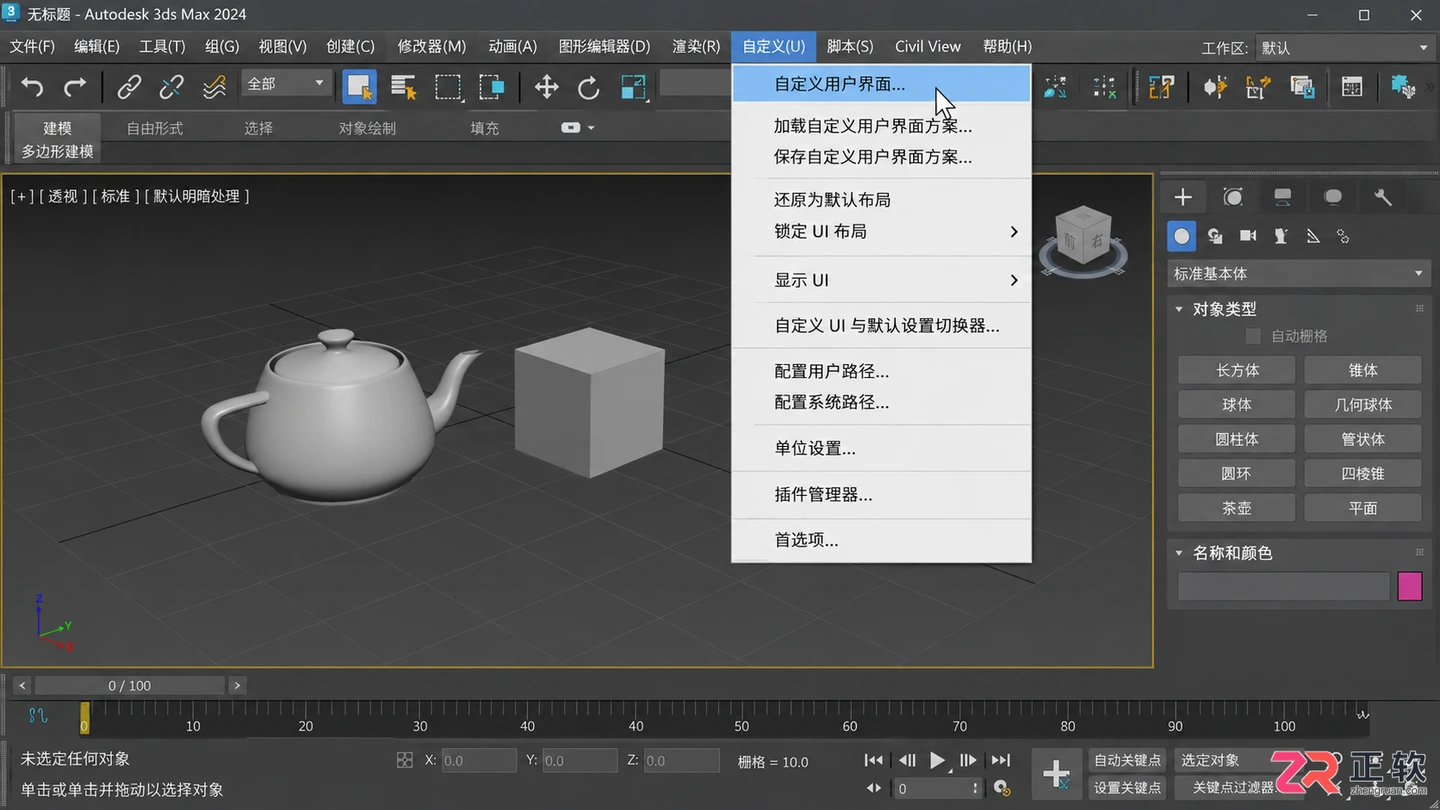
Task: Click the object name input field
Action: pyautogui.click(x=1283, y=586)
